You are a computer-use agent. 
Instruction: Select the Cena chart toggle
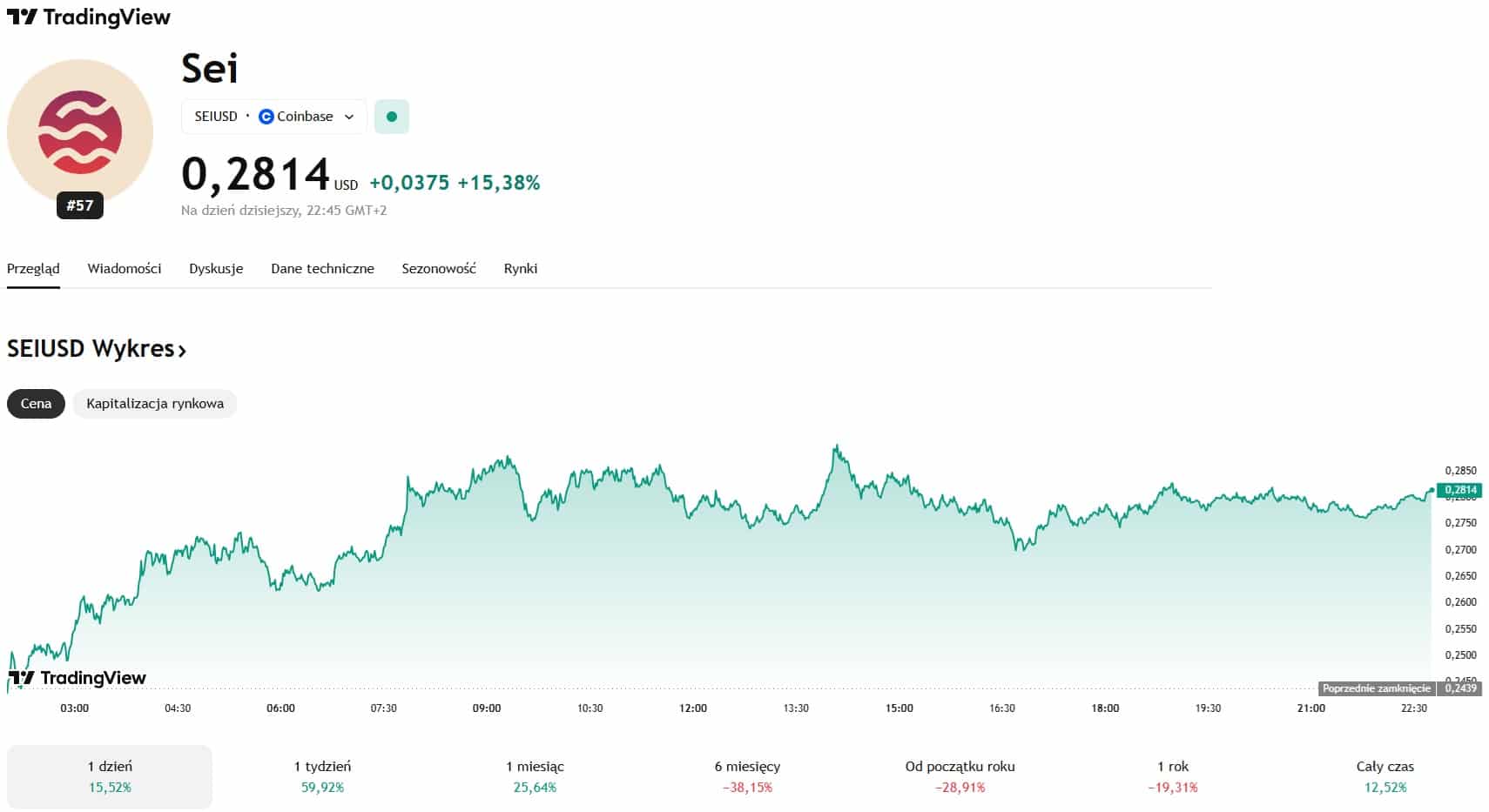click(x=36, y=404)
